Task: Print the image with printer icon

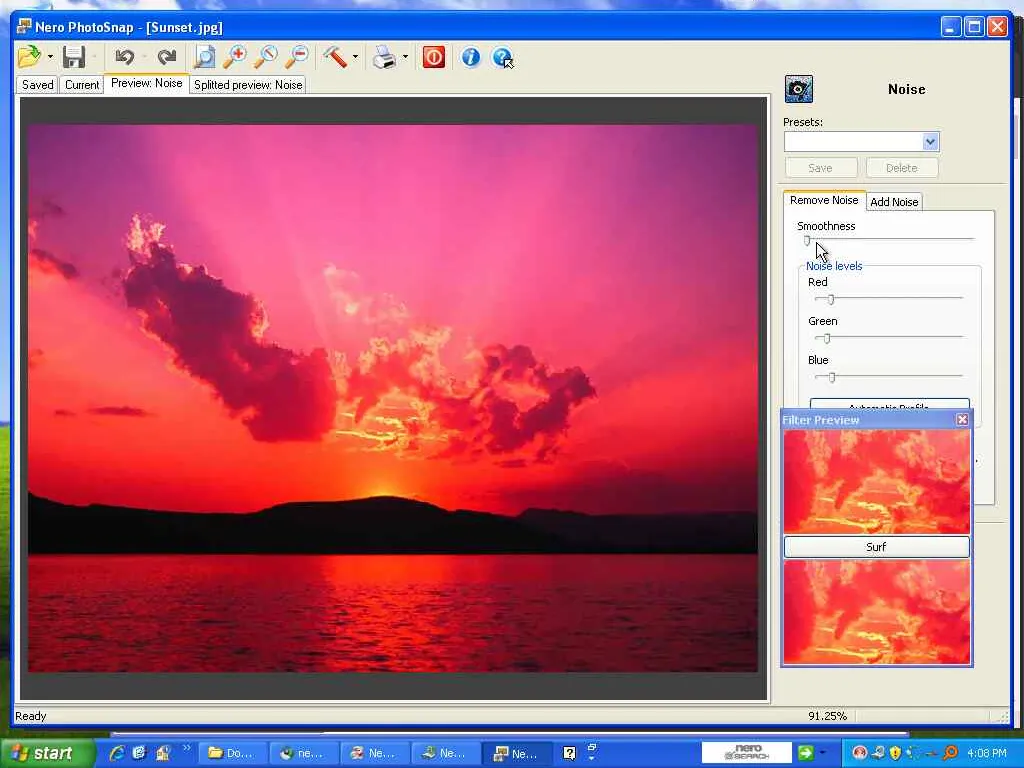Action: [385, 57]
